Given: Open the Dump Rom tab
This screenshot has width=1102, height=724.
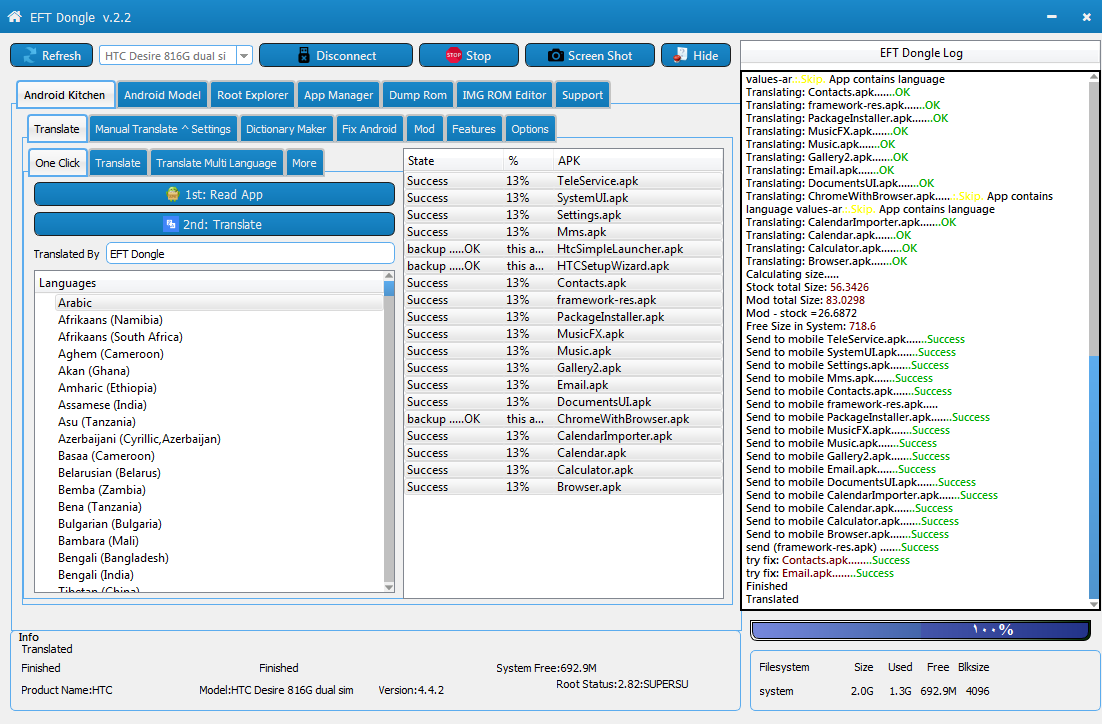Looking at the screenshot, I should (x=417, y=95).
